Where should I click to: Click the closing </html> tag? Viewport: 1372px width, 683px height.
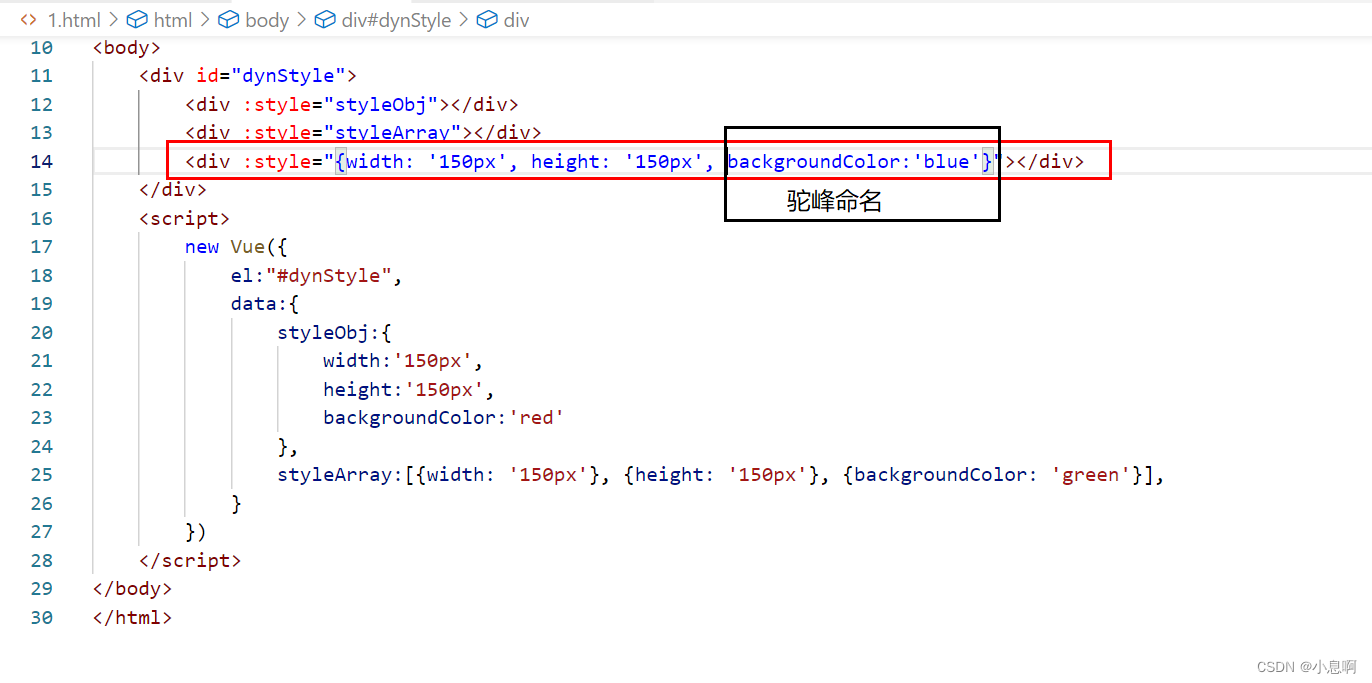point(132,618)
